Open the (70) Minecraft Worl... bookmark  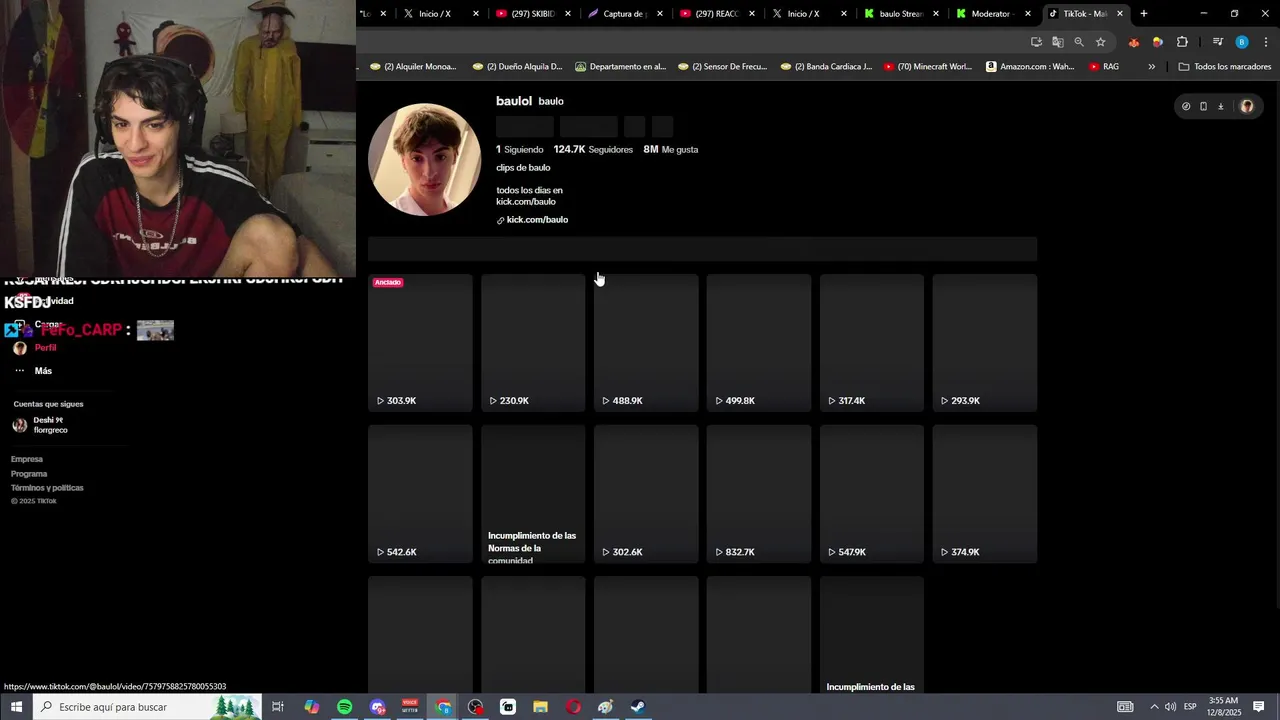click(x=927, y=67)
